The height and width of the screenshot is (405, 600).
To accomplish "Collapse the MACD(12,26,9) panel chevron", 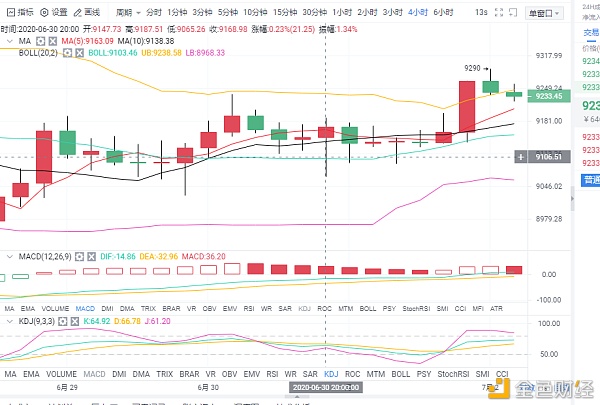I will 10,256.
